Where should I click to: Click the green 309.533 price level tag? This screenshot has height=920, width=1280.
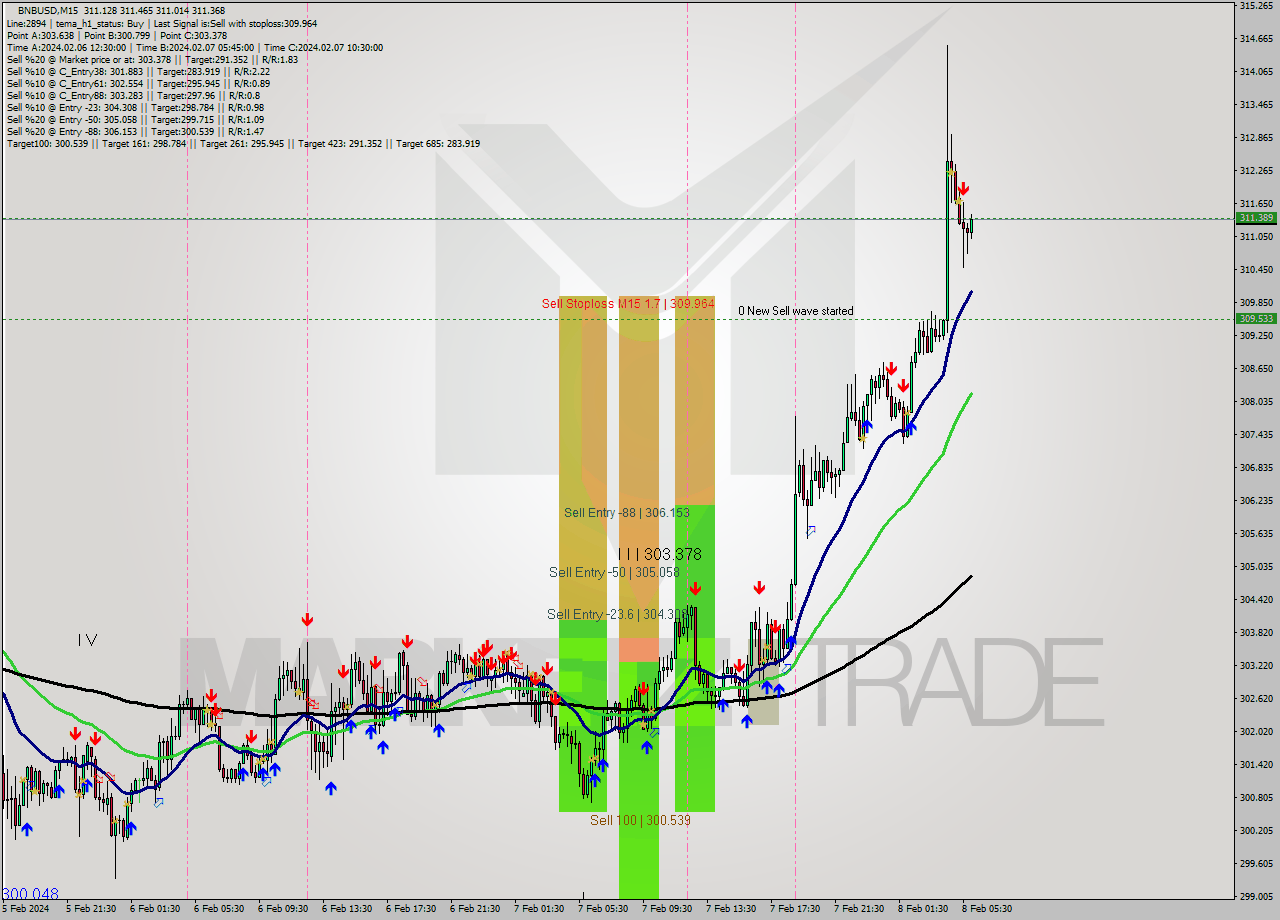(1256, 319)
